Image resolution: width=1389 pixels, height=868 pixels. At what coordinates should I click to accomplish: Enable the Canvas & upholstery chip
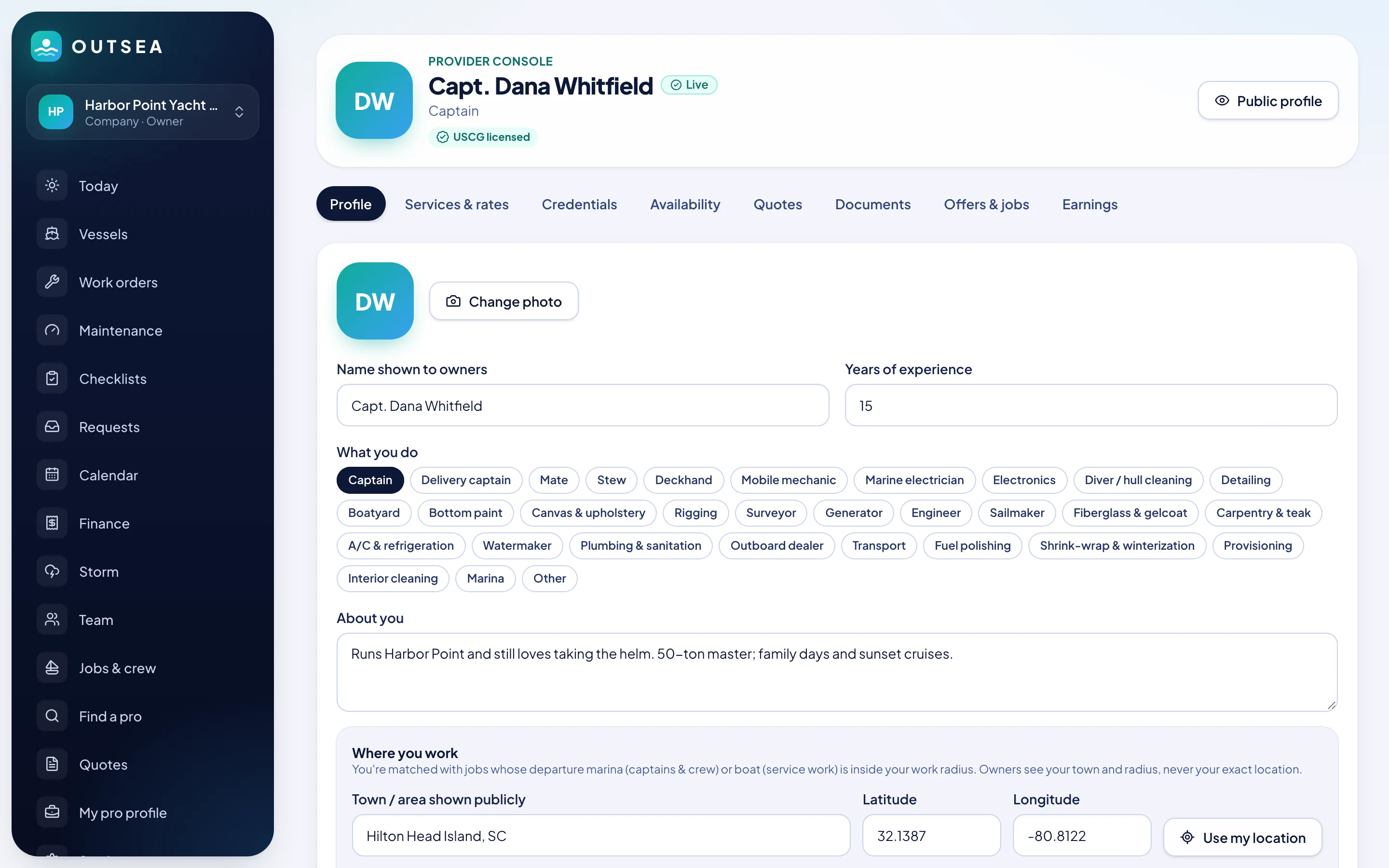(588, 513)
